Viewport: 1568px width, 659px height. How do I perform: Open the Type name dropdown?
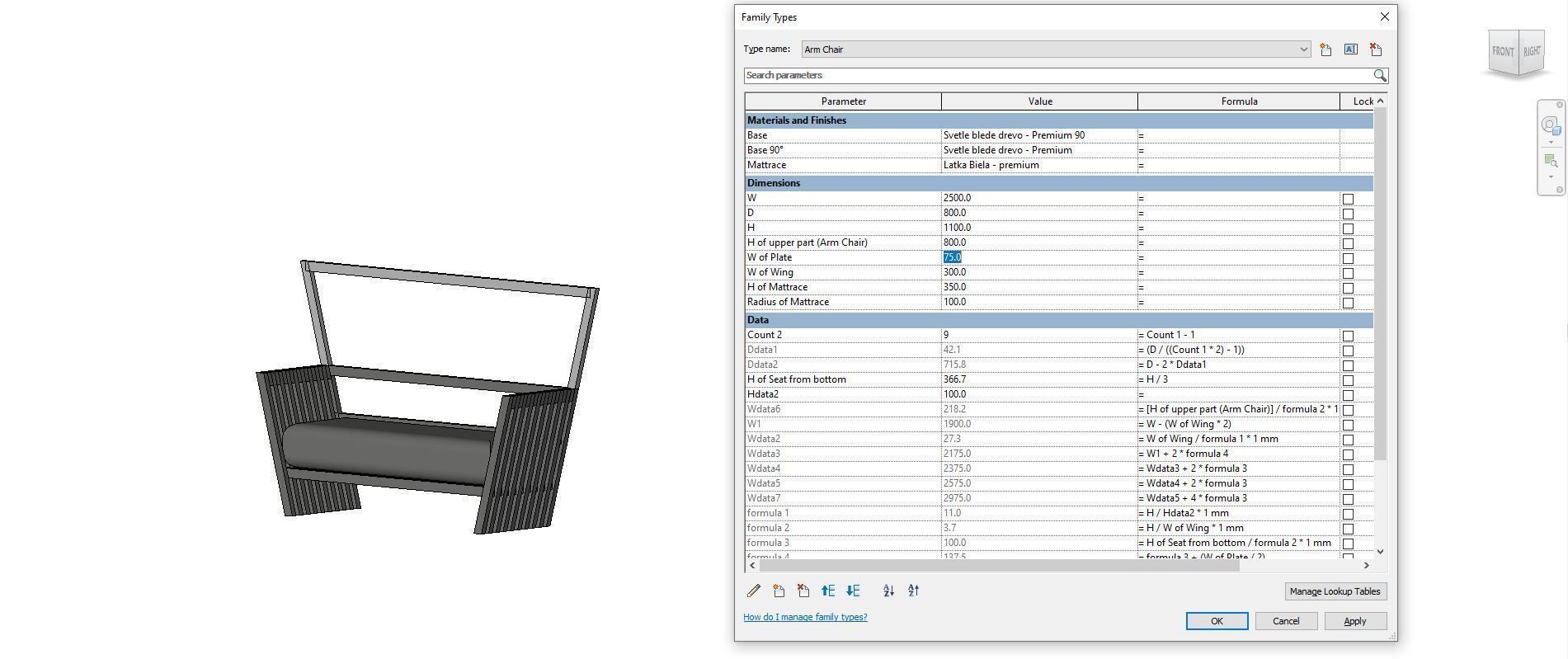[x=1303, y=49]
